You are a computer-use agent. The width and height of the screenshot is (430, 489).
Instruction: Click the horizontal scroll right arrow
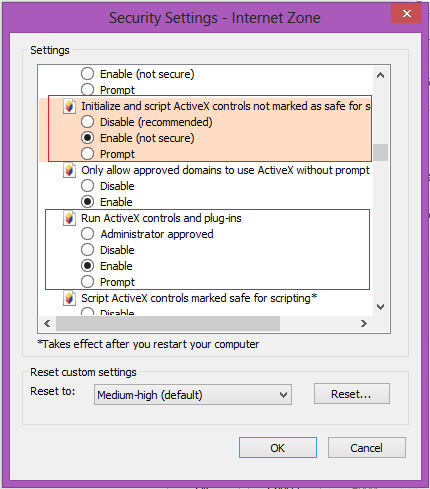tap(364, 323)
